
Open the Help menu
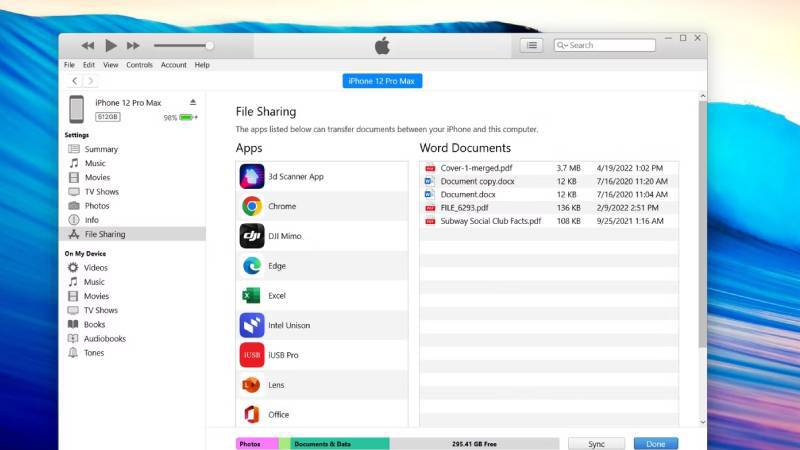202,65
